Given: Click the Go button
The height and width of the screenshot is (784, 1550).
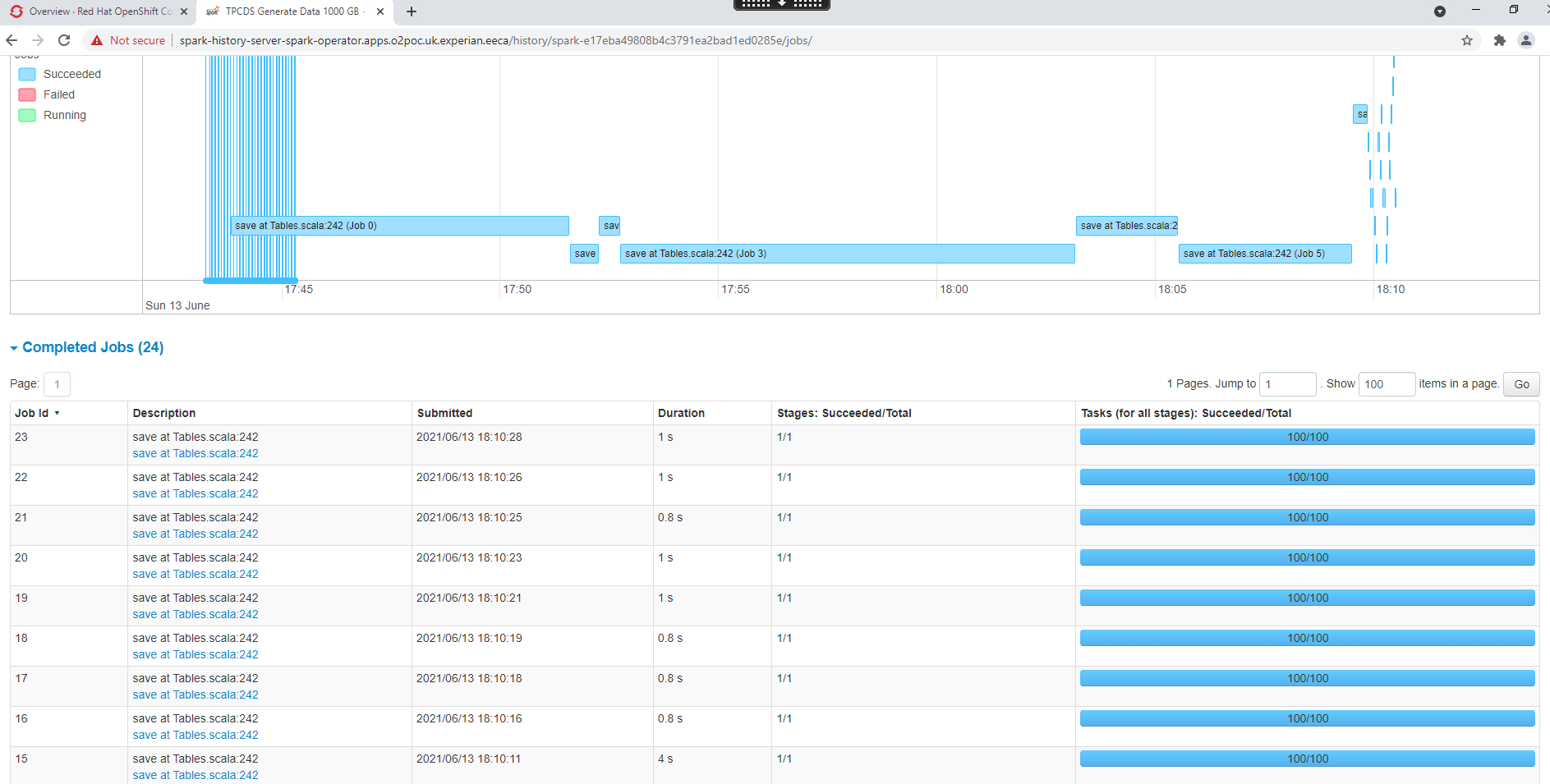Looking at the screenshot, I should tap(1521, 383).
